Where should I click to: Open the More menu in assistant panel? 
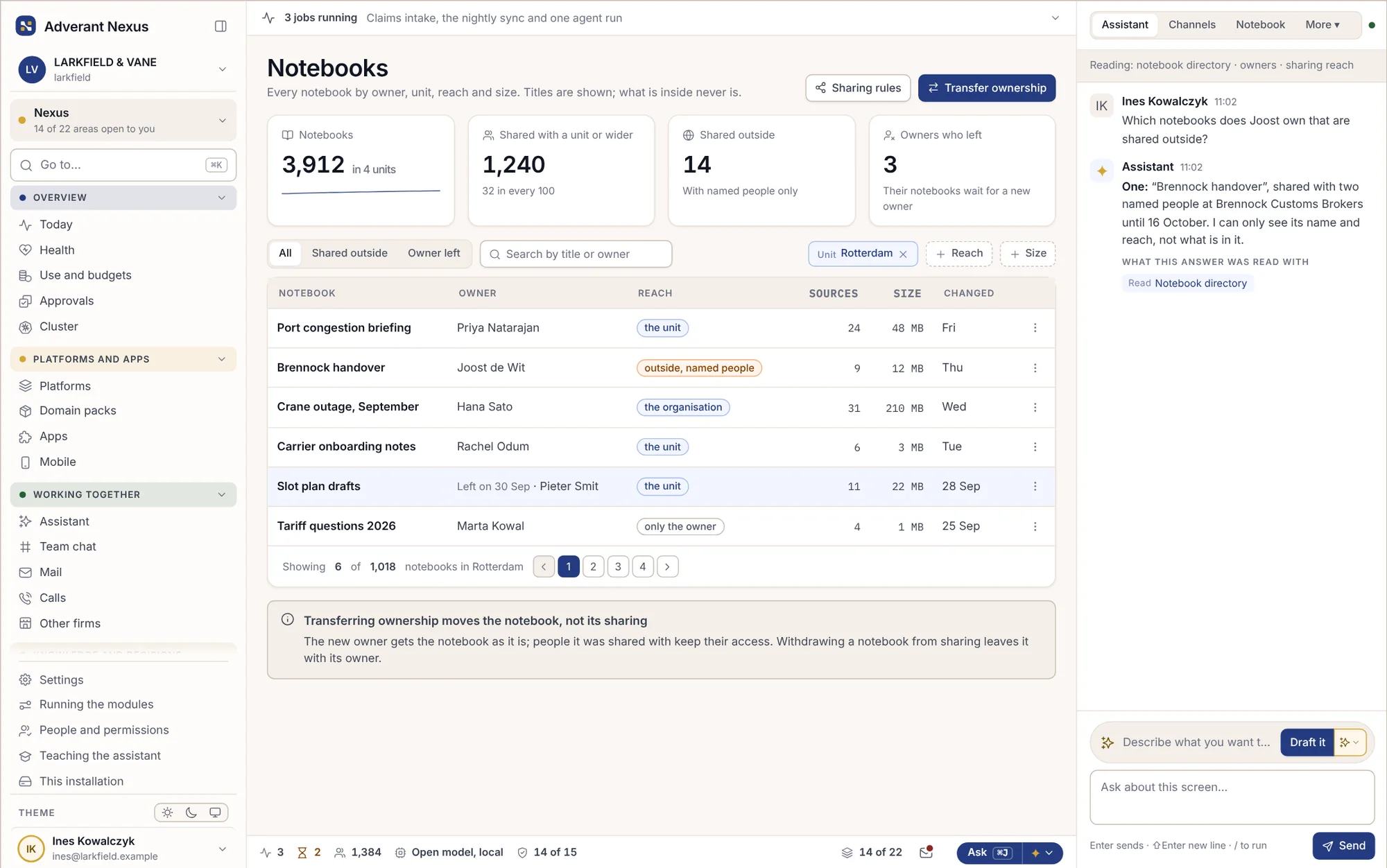1323,25
